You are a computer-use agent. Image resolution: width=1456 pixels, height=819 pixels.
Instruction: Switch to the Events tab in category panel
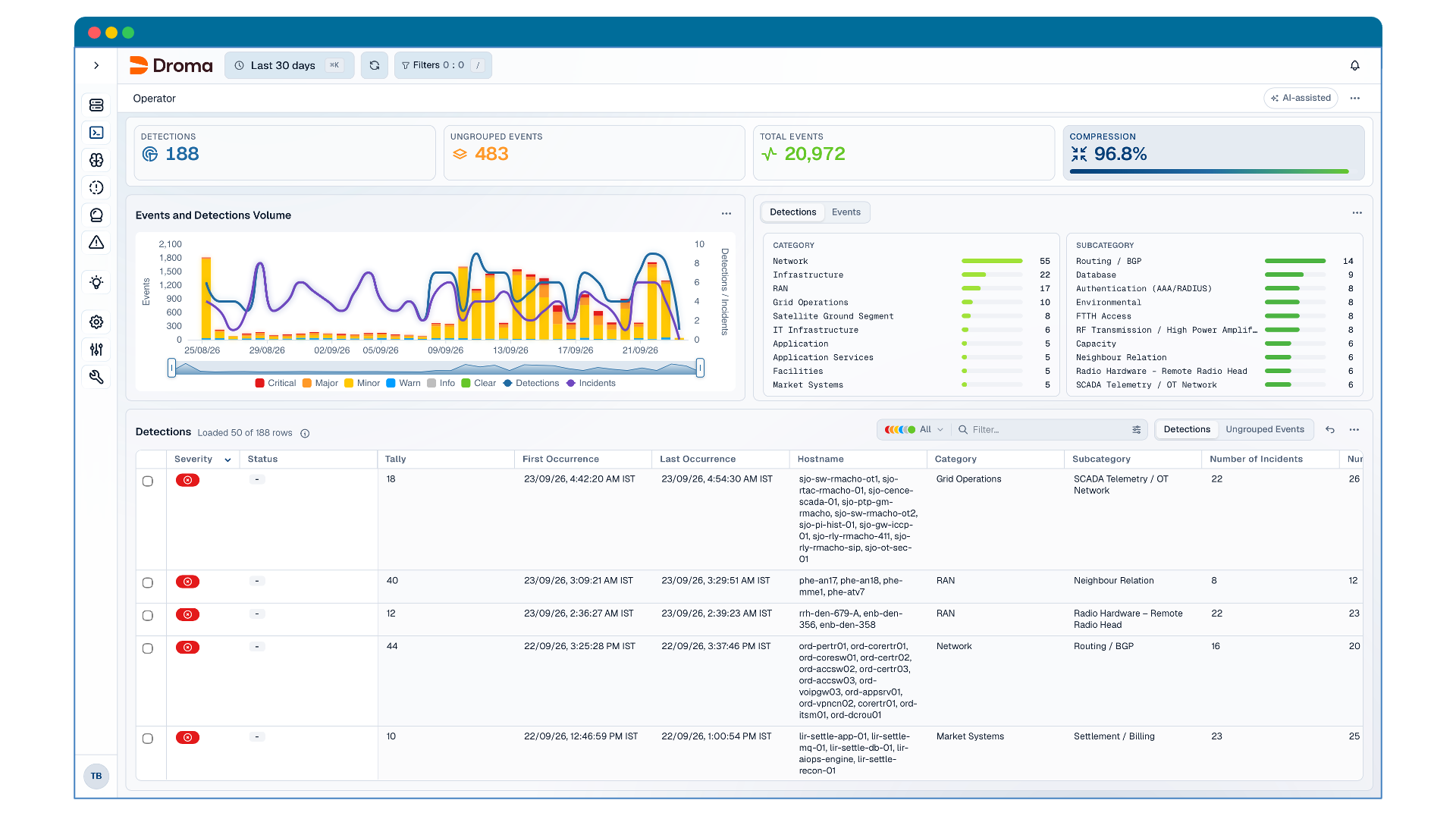pos(846,212)
